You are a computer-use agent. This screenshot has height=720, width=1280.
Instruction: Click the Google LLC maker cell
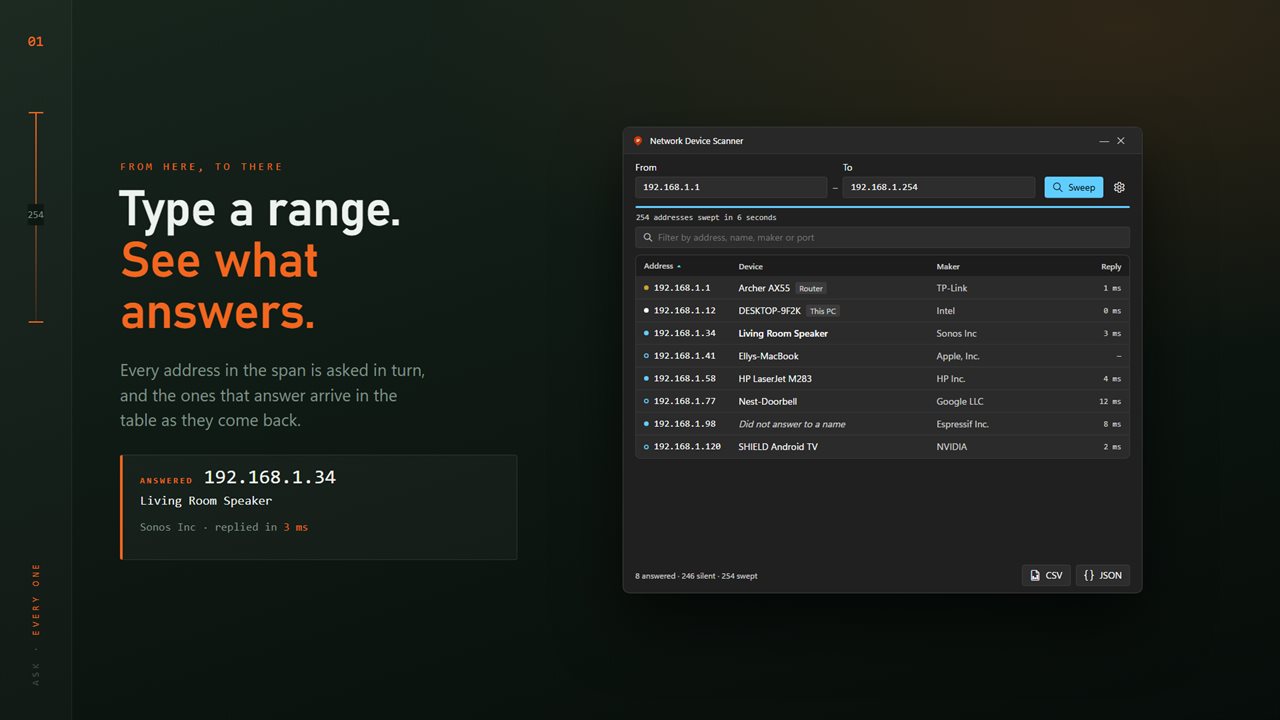960,401
